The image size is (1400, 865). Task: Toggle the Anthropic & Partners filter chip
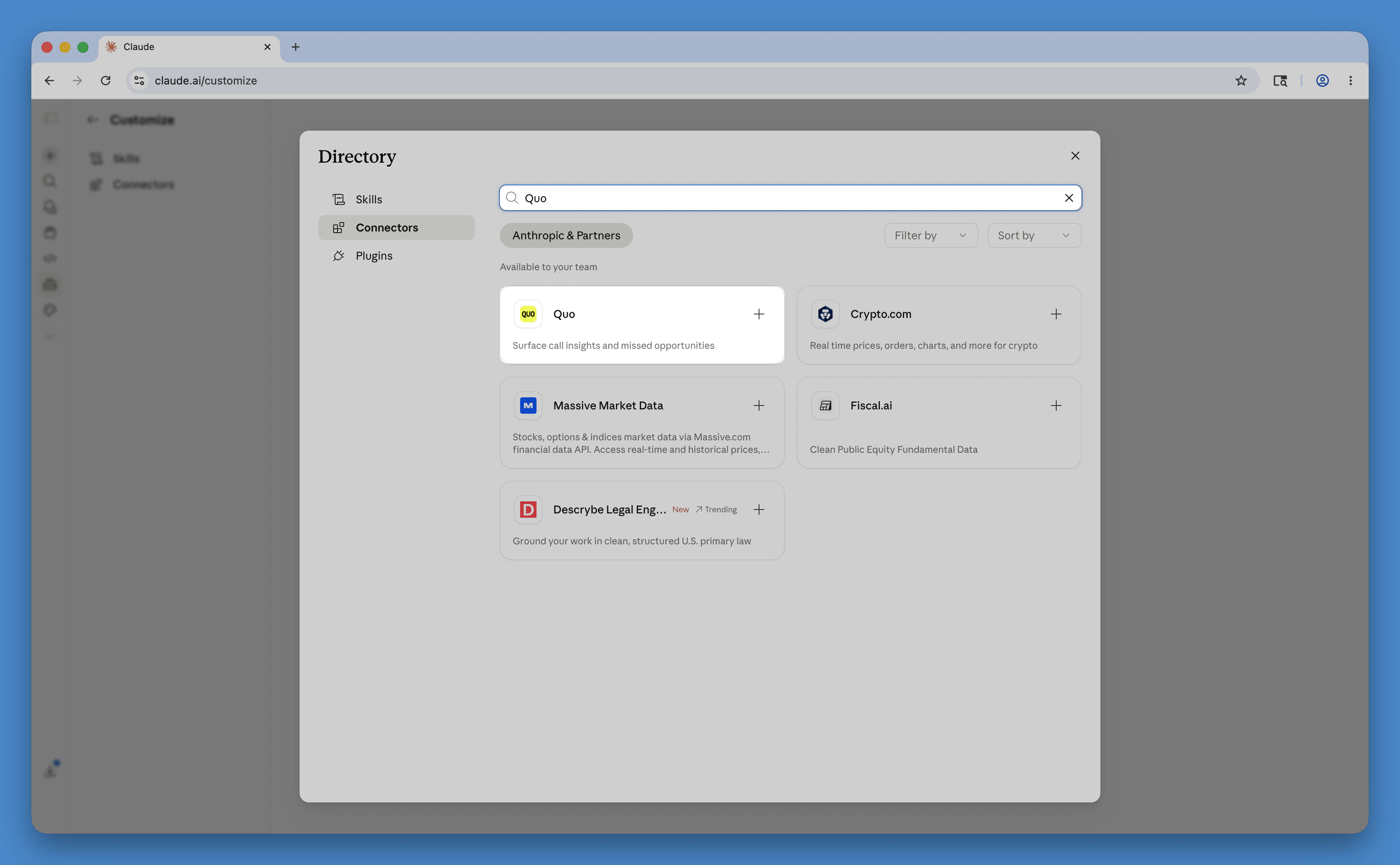[x=566, y=236]
